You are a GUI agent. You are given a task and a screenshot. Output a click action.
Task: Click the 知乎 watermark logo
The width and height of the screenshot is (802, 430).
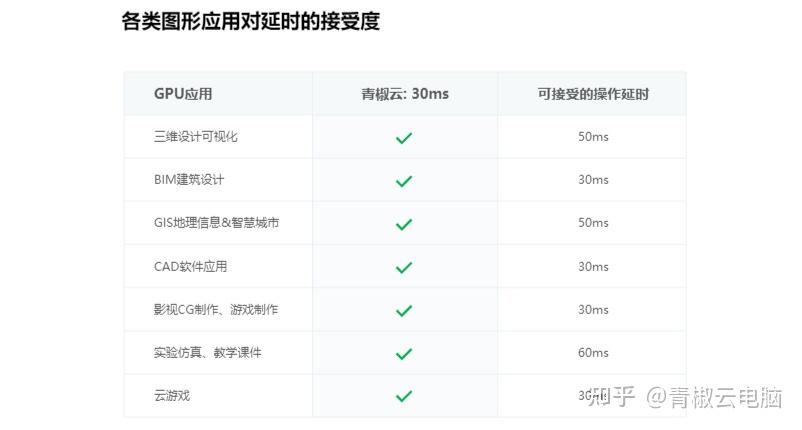pos(611,397)
